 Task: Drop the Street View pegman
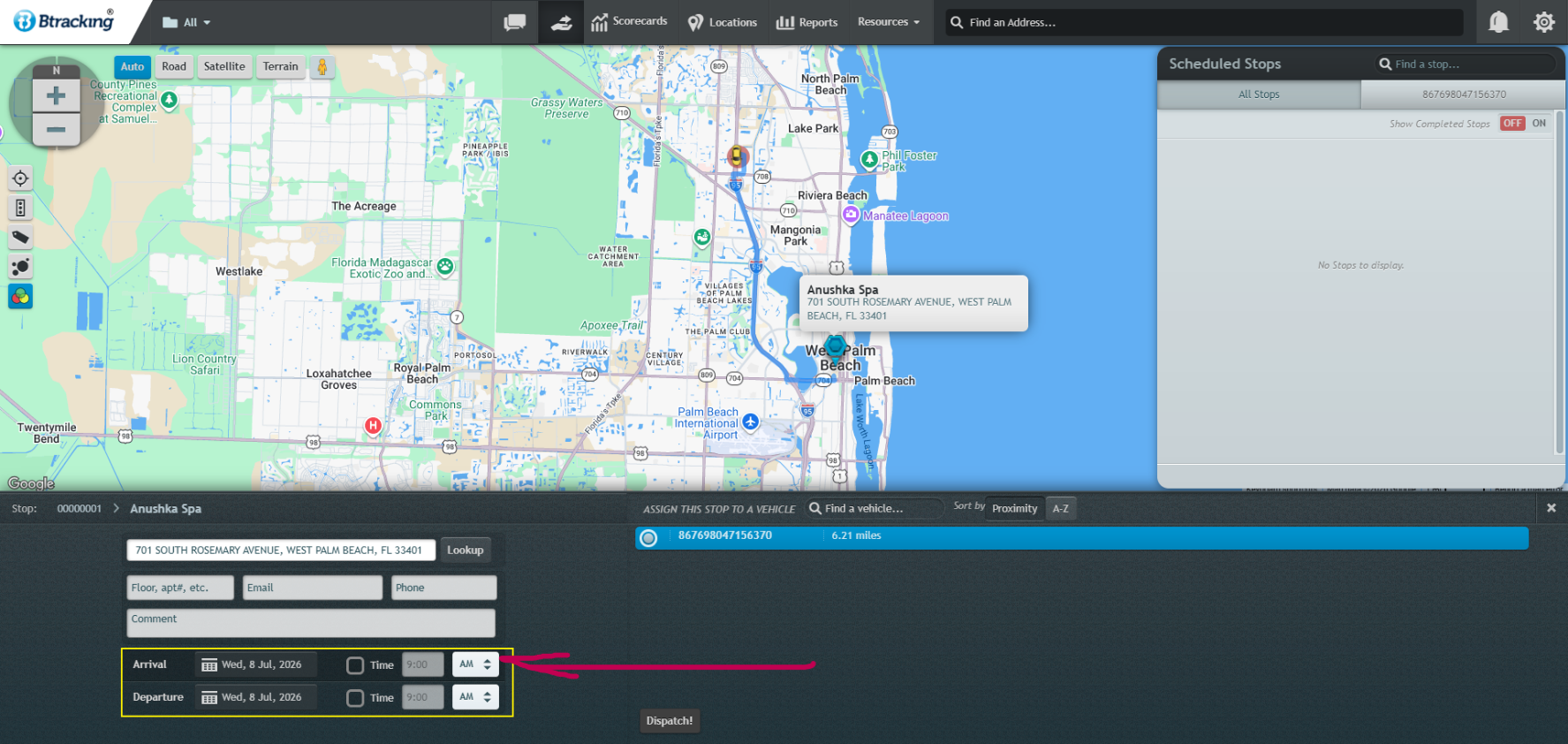pyautogui.click(x=322, y=66)
